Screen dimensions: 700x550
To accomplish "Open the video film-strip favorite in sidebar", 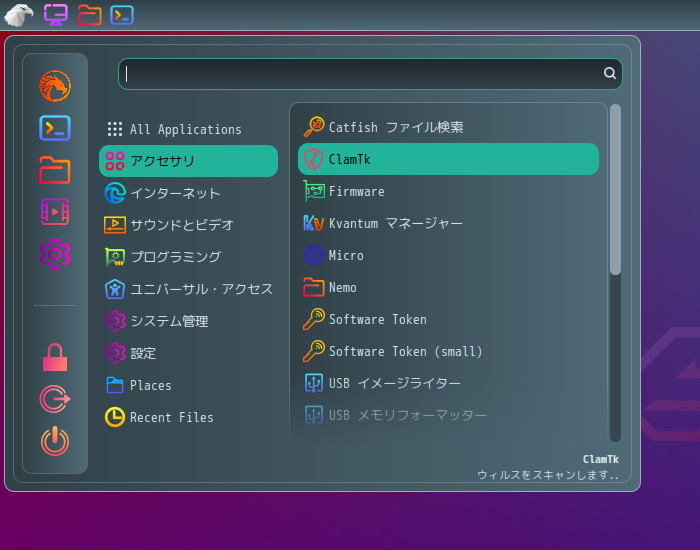I will click(55, 212).
